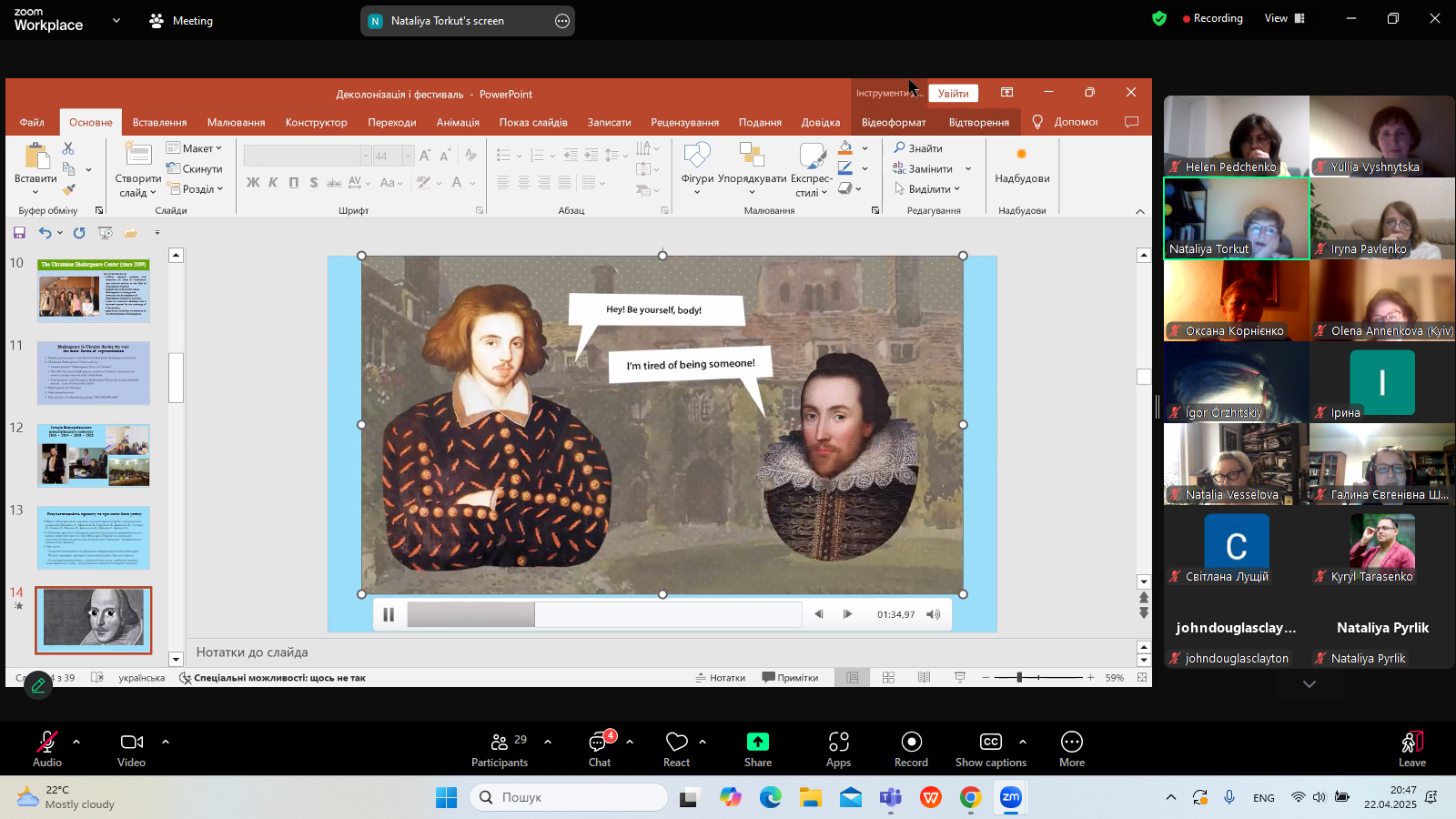Select slide 12 thumbnail
This screenshot has height=819, width=1456.
(93, 455)
